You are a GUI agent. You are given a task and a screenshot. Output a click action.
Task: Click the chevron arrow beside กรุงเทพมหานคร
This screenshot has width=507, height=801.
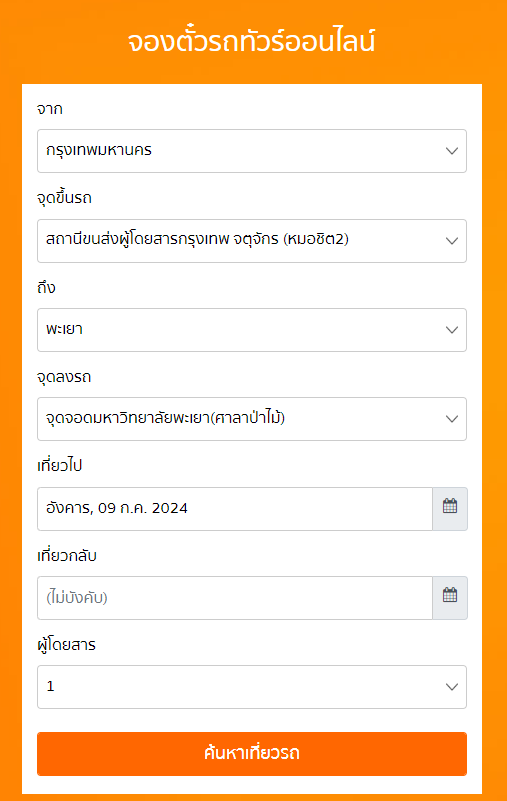(x=452, y=151)
